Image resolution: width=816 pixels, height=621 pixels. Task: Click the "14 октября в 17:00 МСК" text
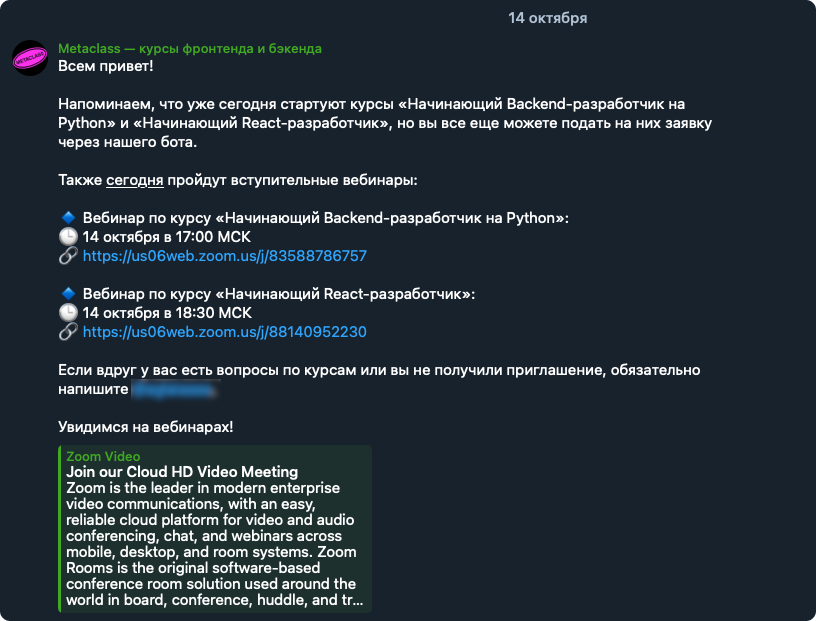[167, 237]
